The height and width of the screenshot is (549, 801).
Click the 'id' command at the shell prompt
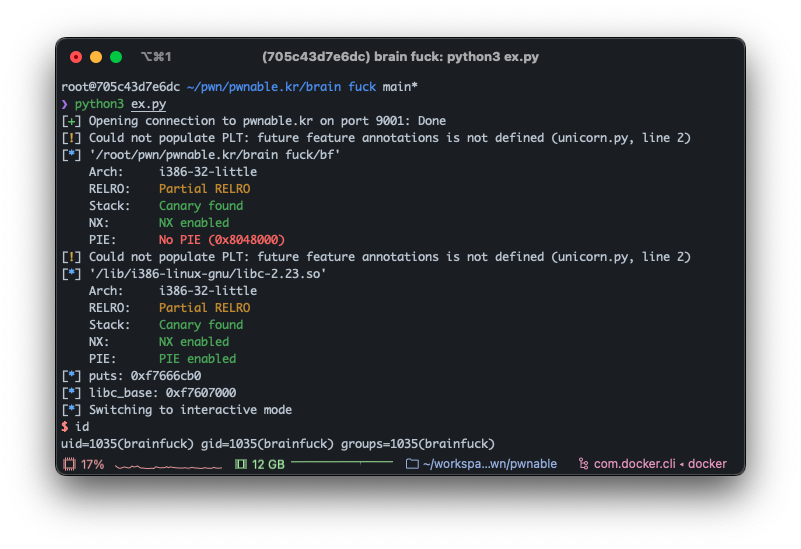[82, 427]
